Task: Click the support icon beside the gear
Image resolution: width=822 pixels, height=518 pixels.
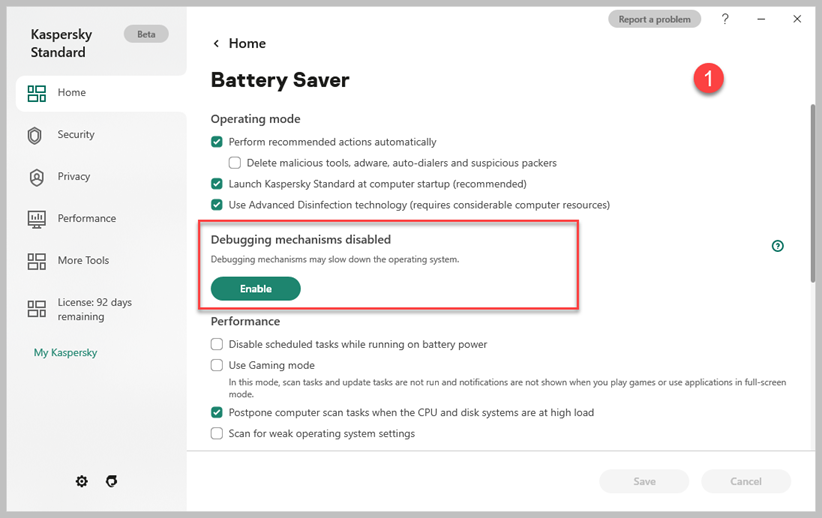Action: [112, 481]
